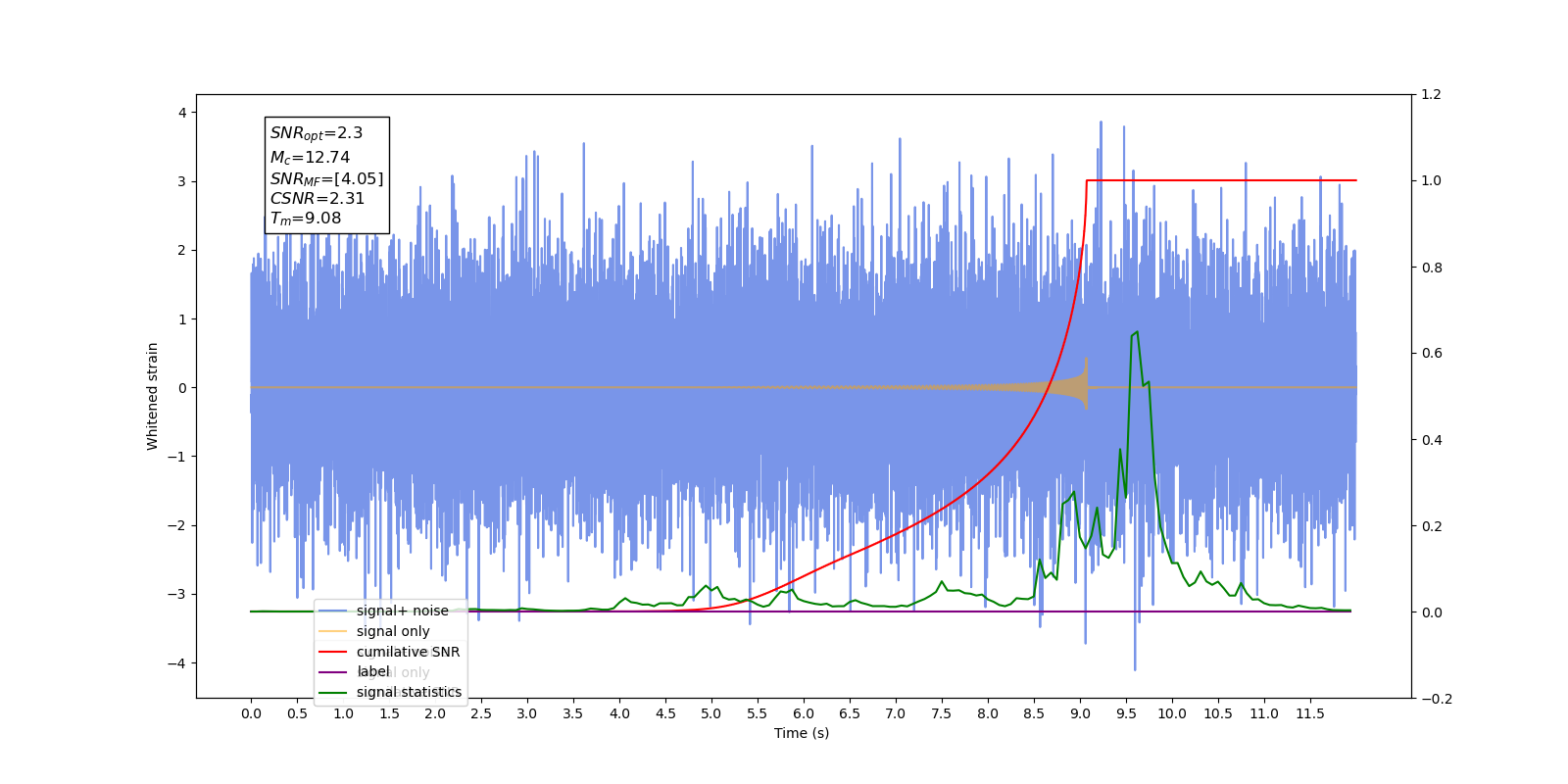Screen dimensions: 1568x784
Task: Click the 10.5 tick label on time axis
Action: pos(1218,713)
